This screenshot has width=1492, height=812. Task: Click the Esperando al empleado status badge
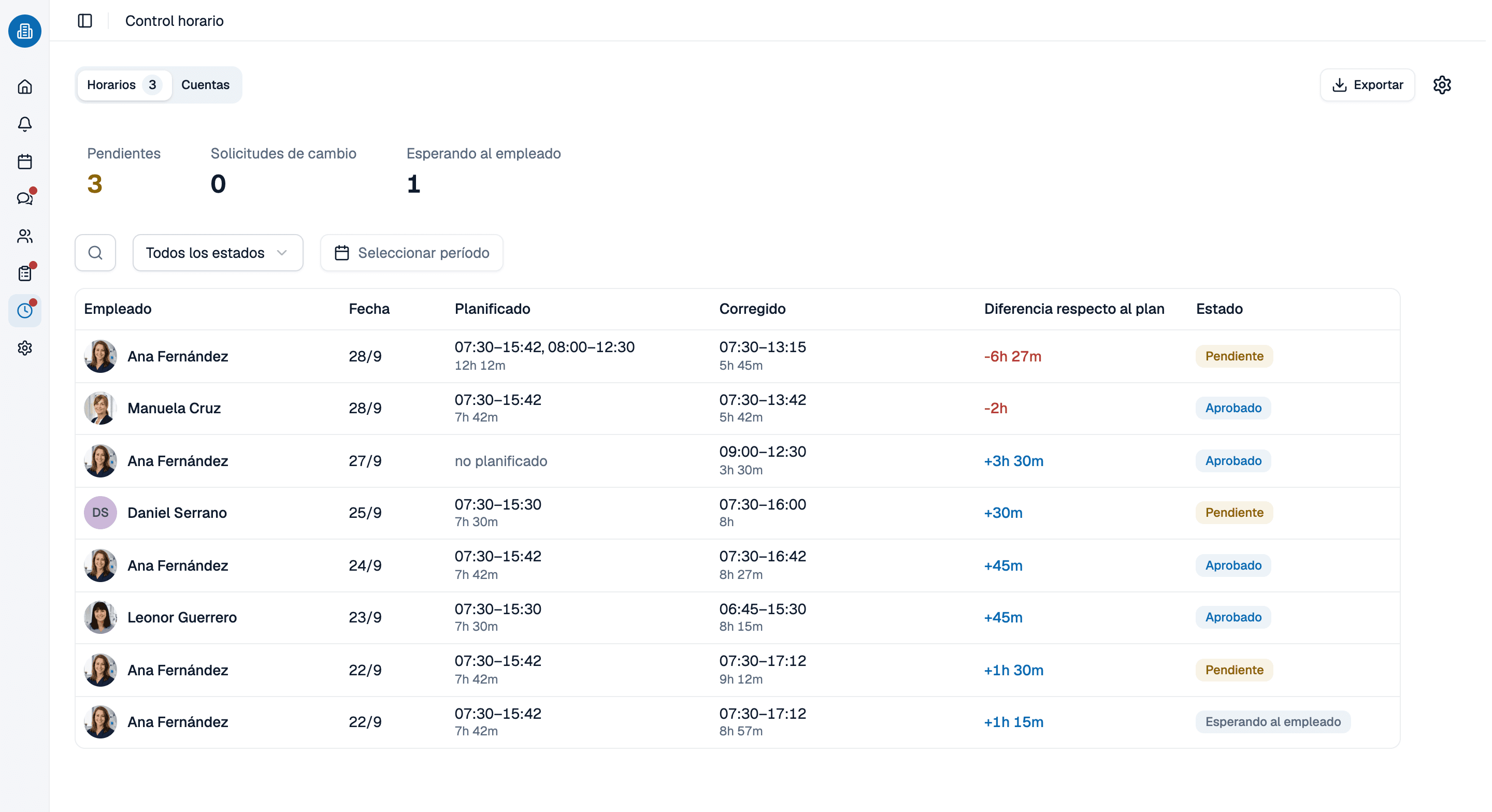tap(1272, 722)
